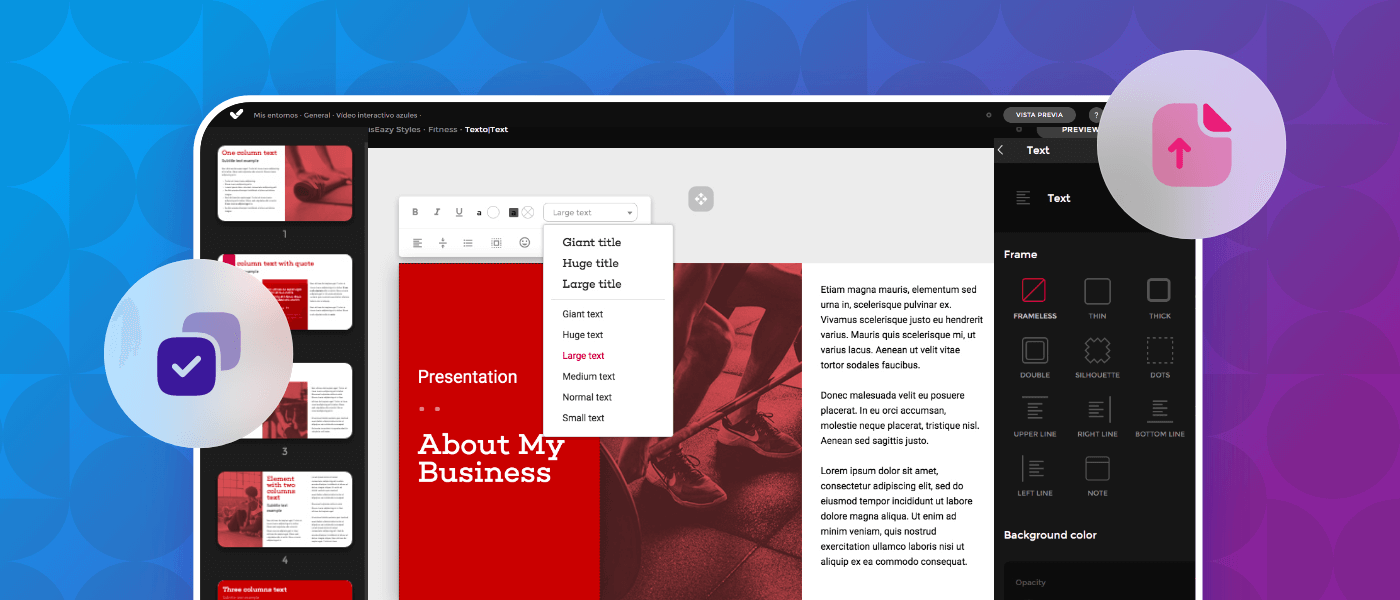The width and height of the screenshot is (1400, 600).
Task: Click the VISTA PREVIA button
Action: point(1039,114)
